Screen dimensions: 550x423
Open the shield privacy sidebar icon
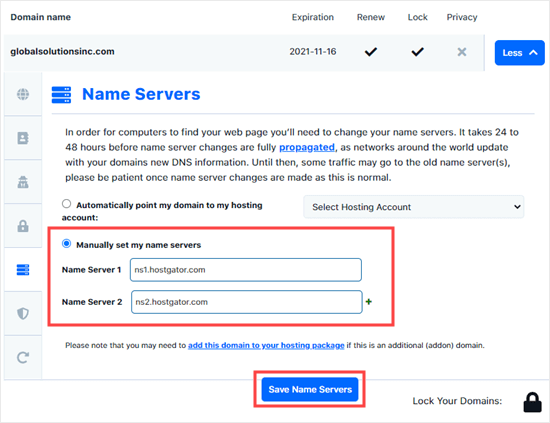[x=23, y=314]
